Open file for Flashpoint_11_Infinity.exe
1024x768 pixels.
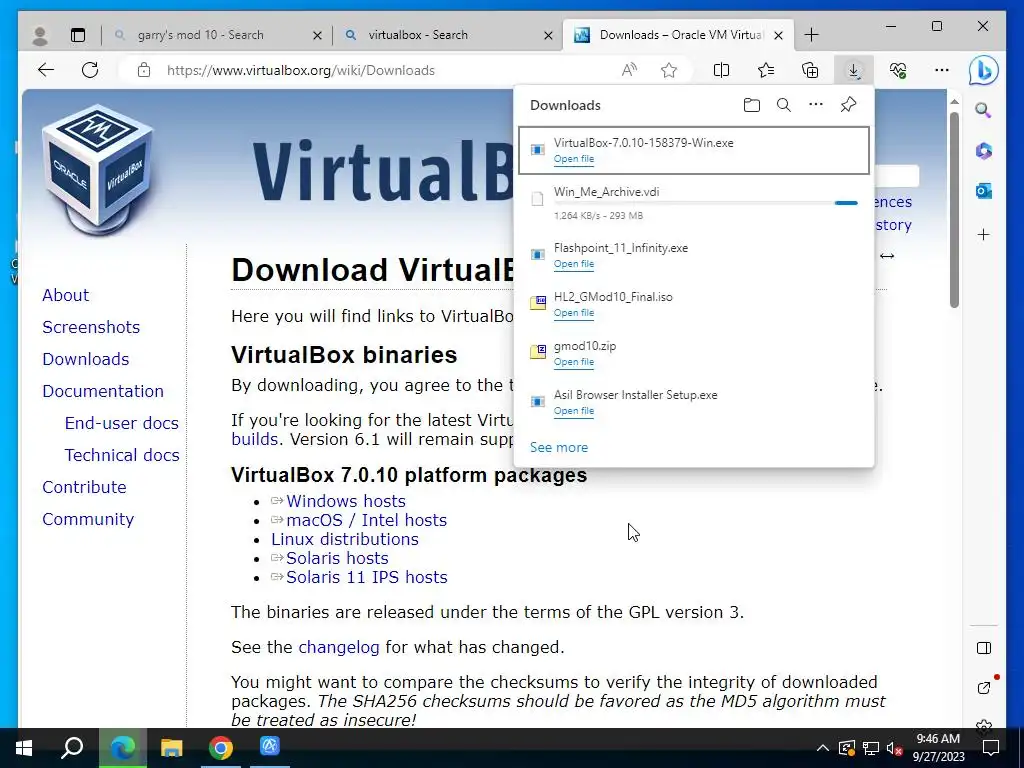pos(574,264)
